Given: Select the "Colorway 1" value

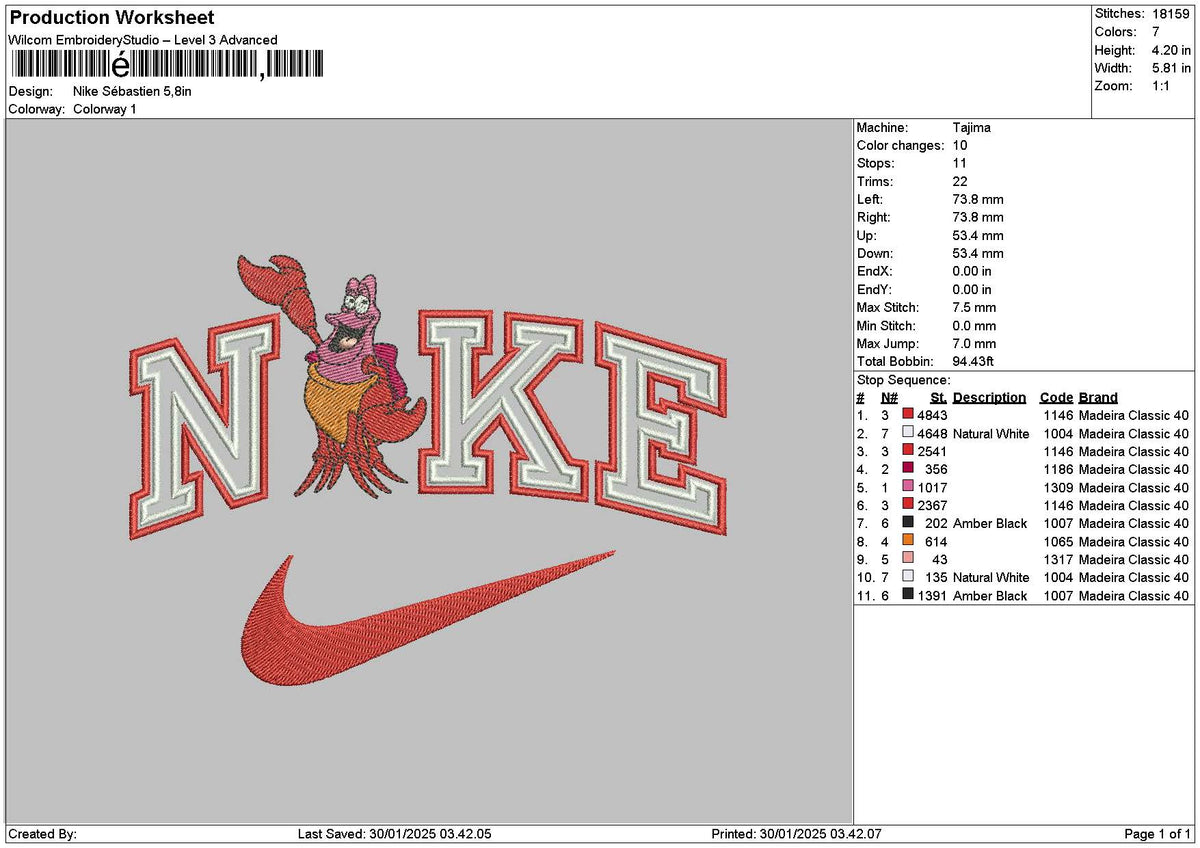Looking at the screenshot, I should pyautogui.click(x=105, y=109).
